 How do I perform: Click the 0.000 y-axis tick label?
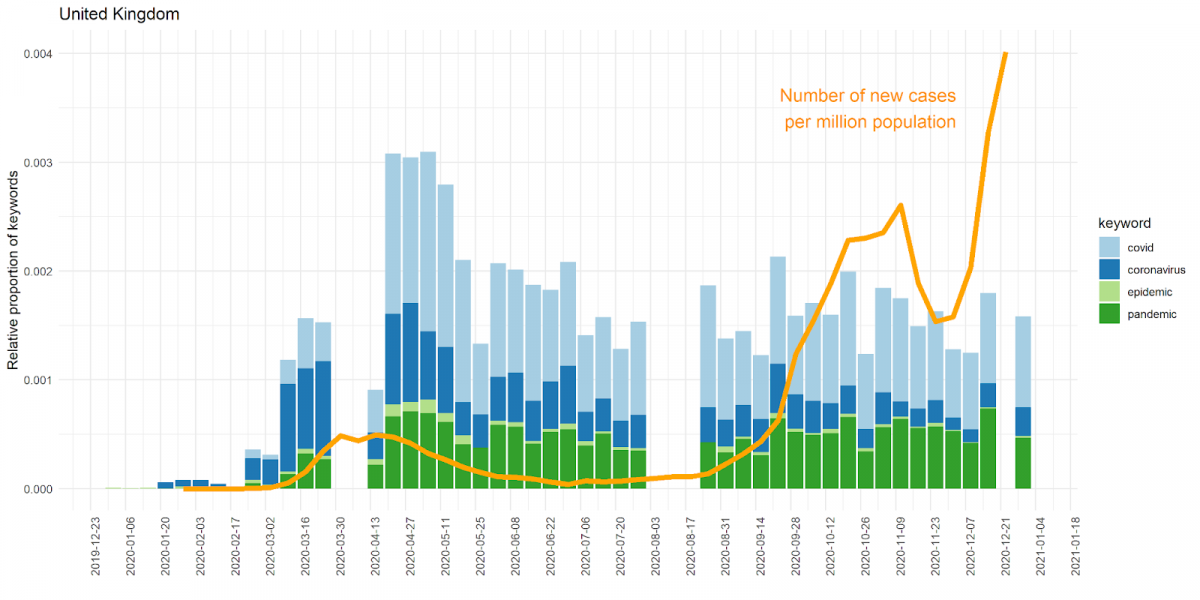pyautogui.click(x=40, y=489)
